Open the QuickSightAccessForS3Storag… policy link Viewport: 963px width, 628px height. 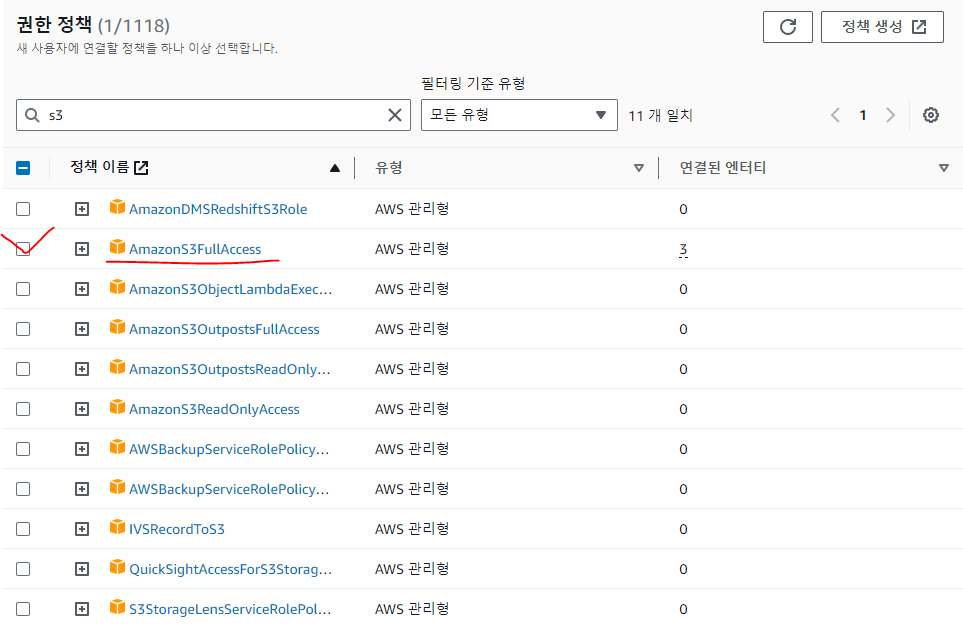click(230, 569)
